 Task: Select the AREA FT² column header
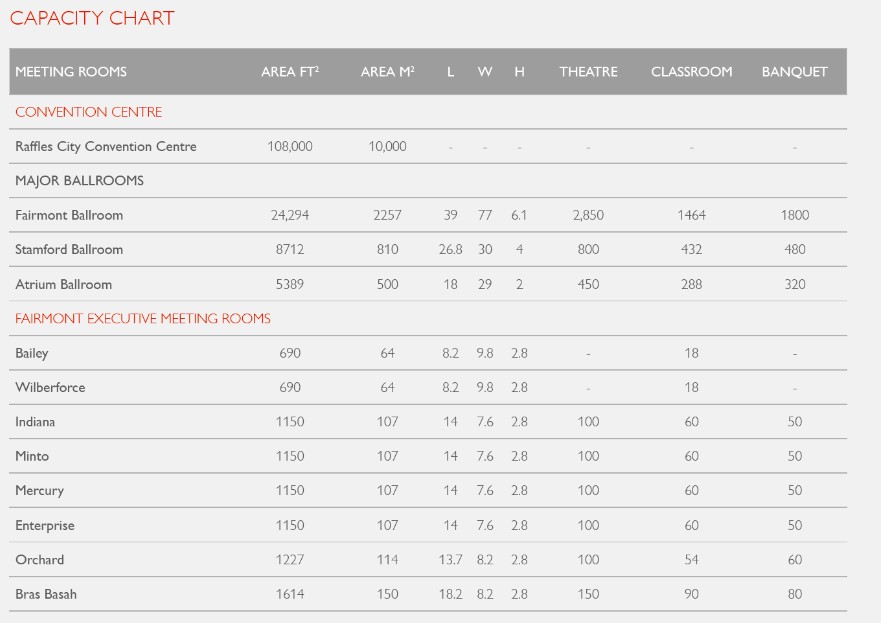click(290, 72)
